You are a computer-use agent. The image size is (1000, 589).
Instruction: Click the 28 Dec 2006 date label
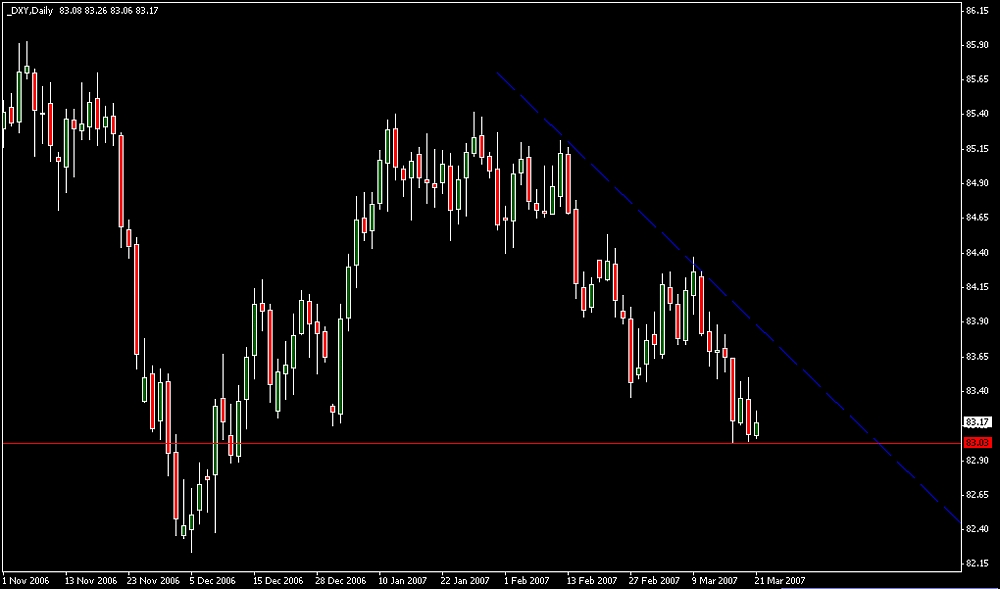(x=339, y=580)
